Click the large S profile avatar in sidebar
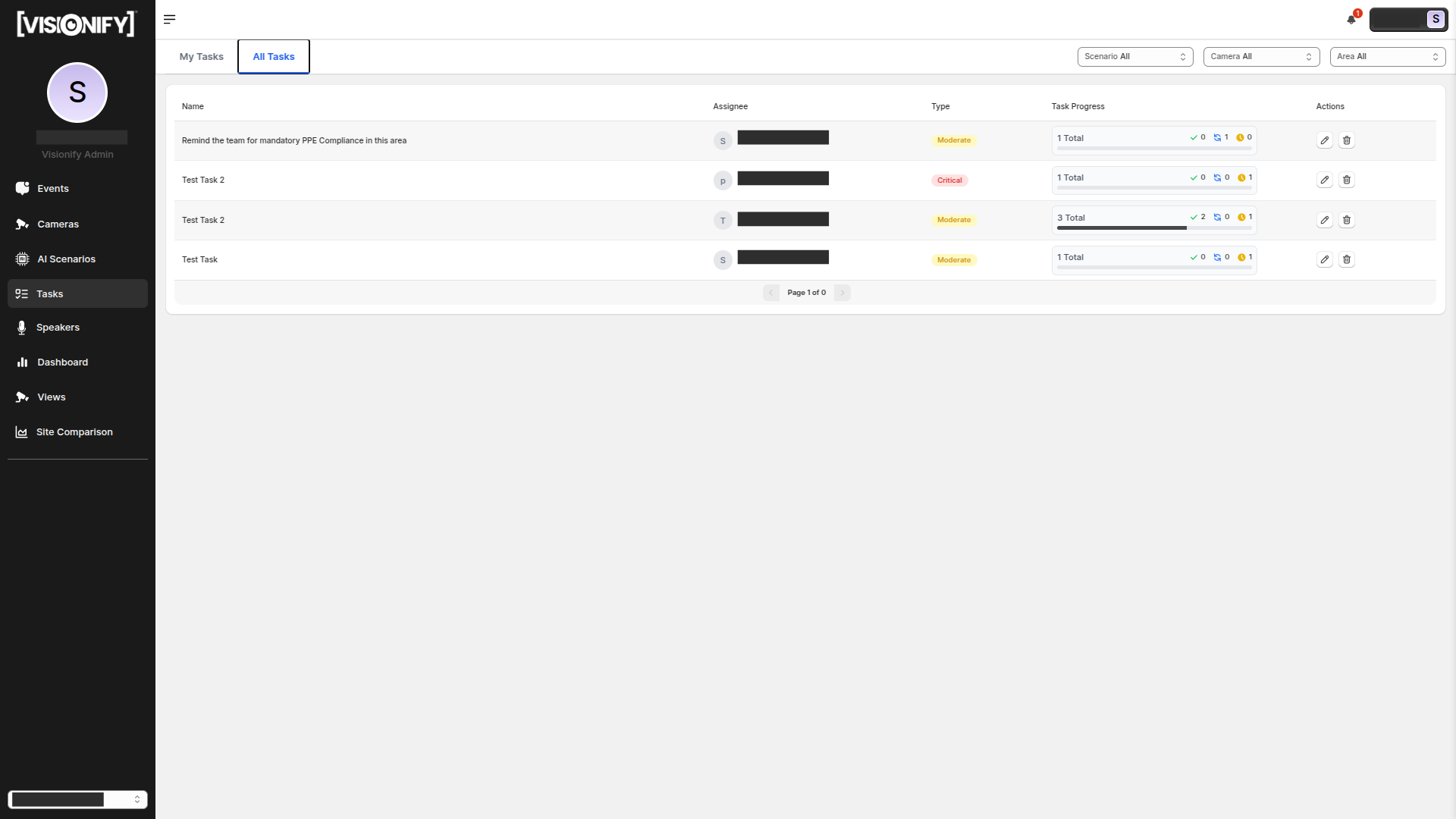The image size is (1456, 819). pyautogui.click(x=77, y=93)
